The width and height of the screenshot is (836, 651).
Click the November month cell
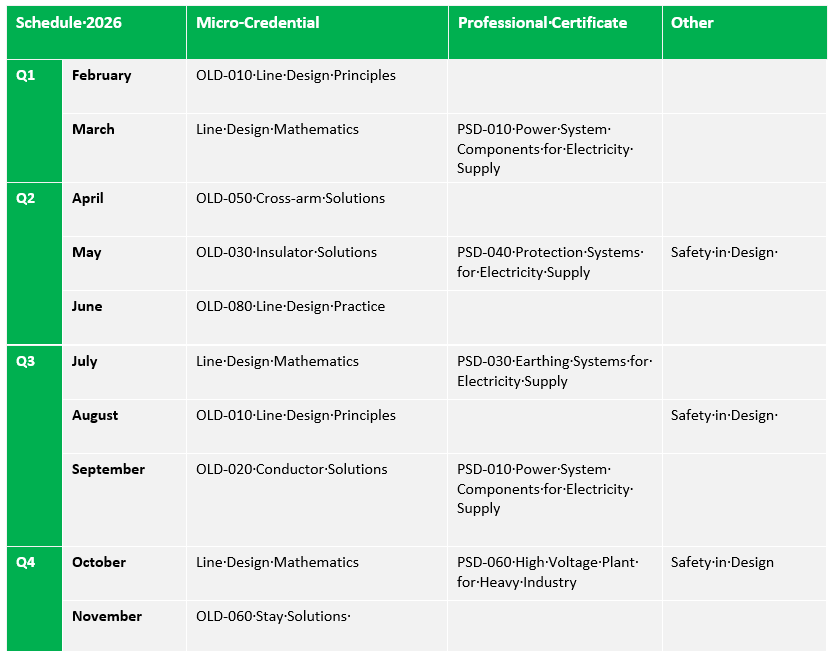(x=107, y=617)
